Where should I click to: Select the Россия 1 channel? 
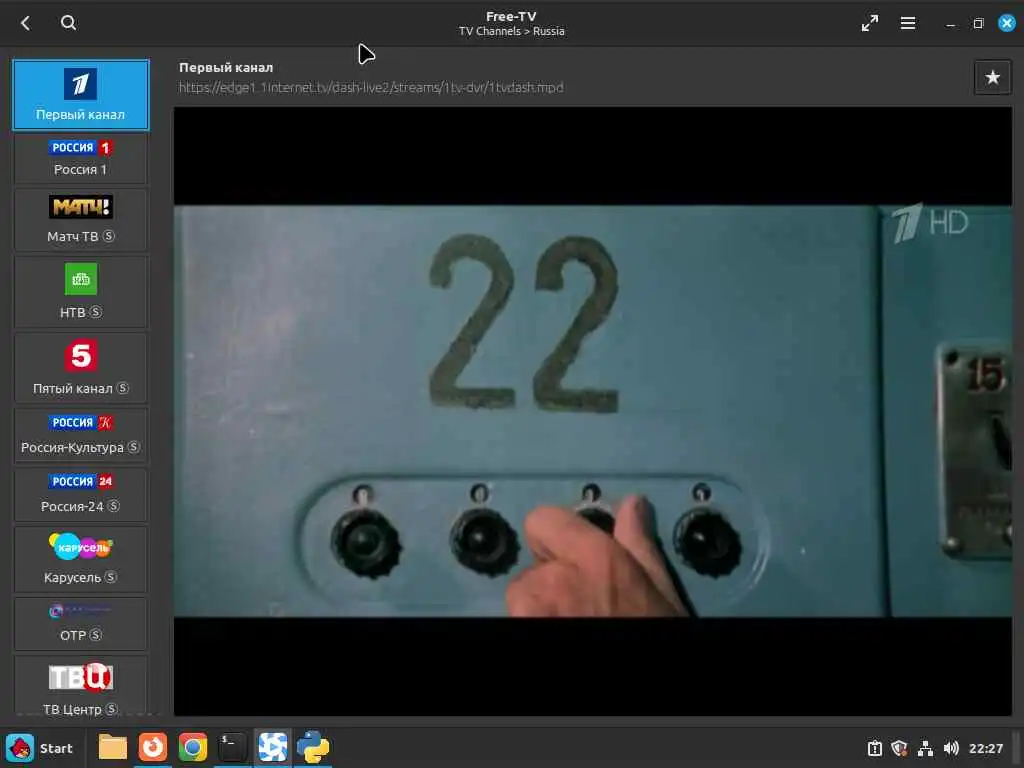(x=80, y=159)
